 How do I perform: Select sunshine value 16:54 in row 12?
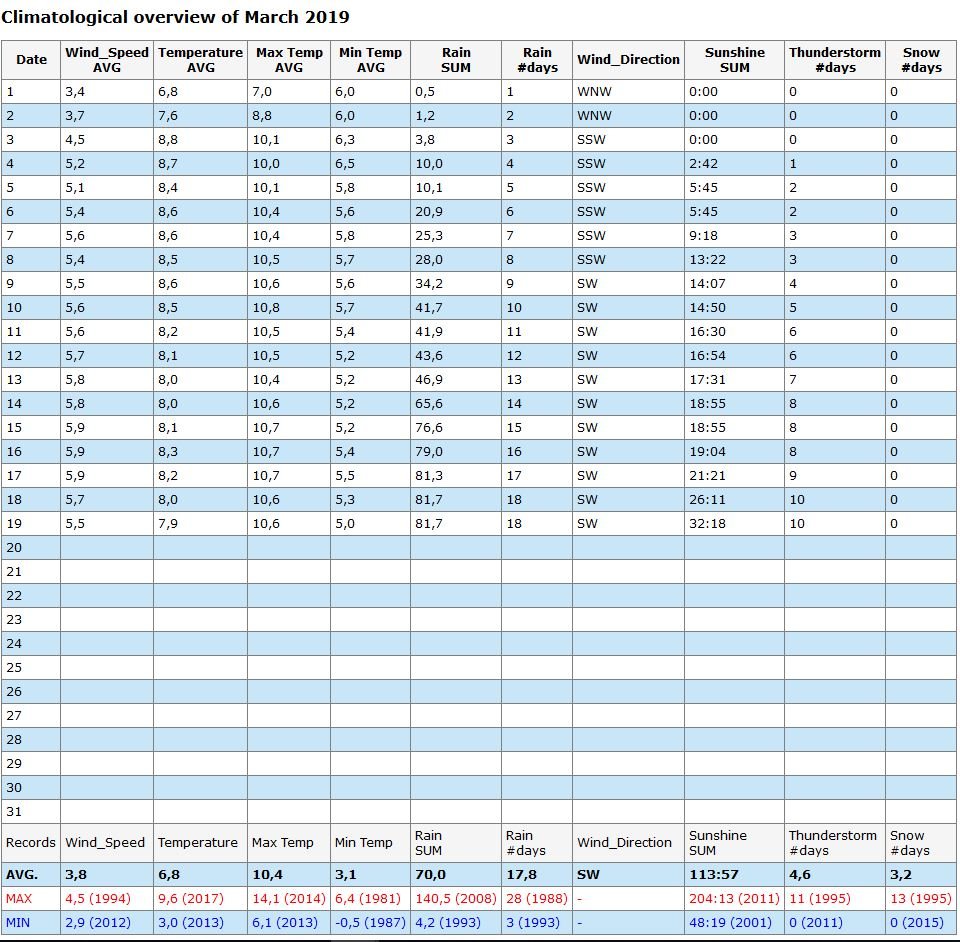pyautogui.click(x=707, y=356)
